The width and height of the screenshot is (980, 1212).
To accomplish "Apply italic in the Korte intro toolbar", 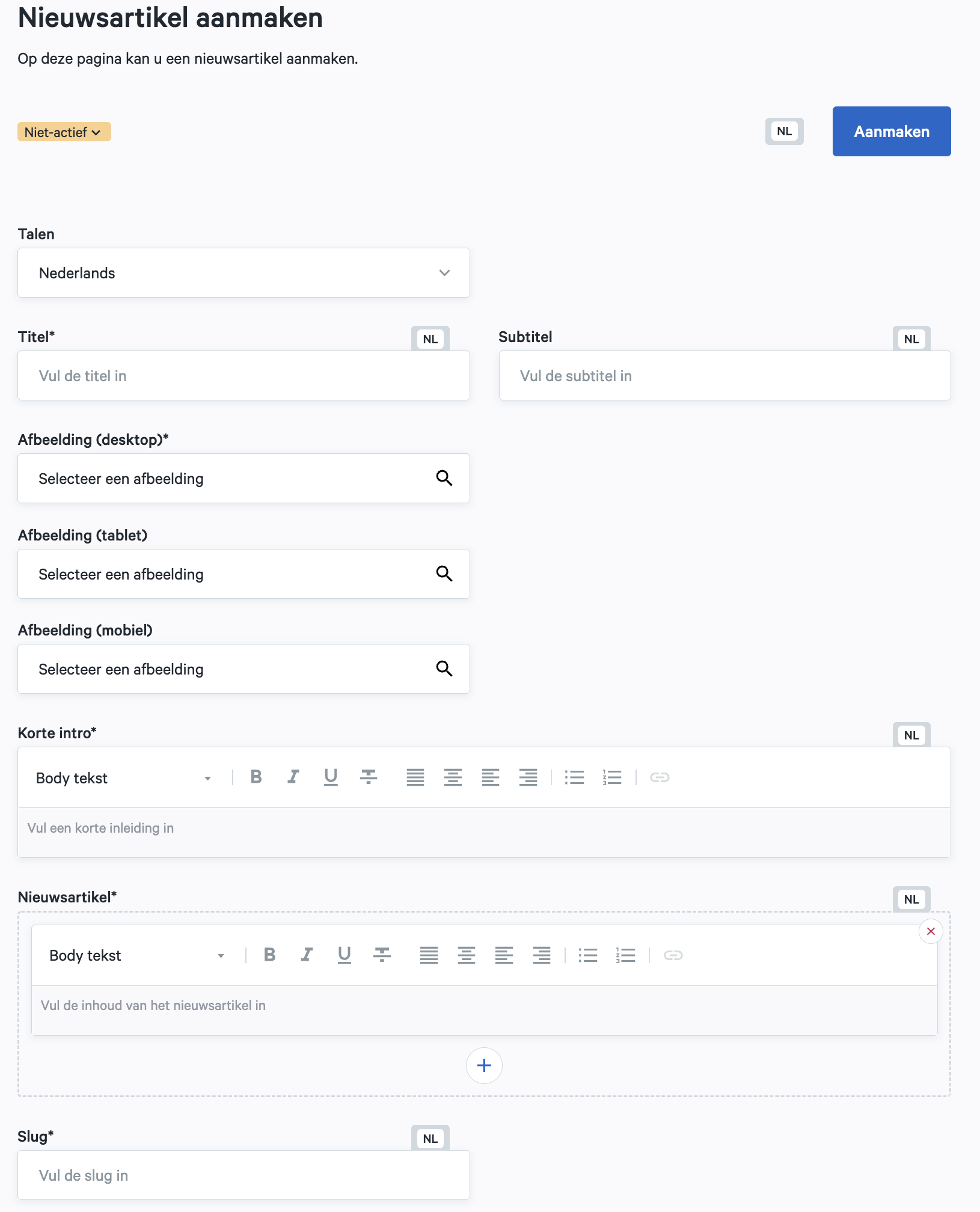I will pyautogui.click(x=293, y=777).
